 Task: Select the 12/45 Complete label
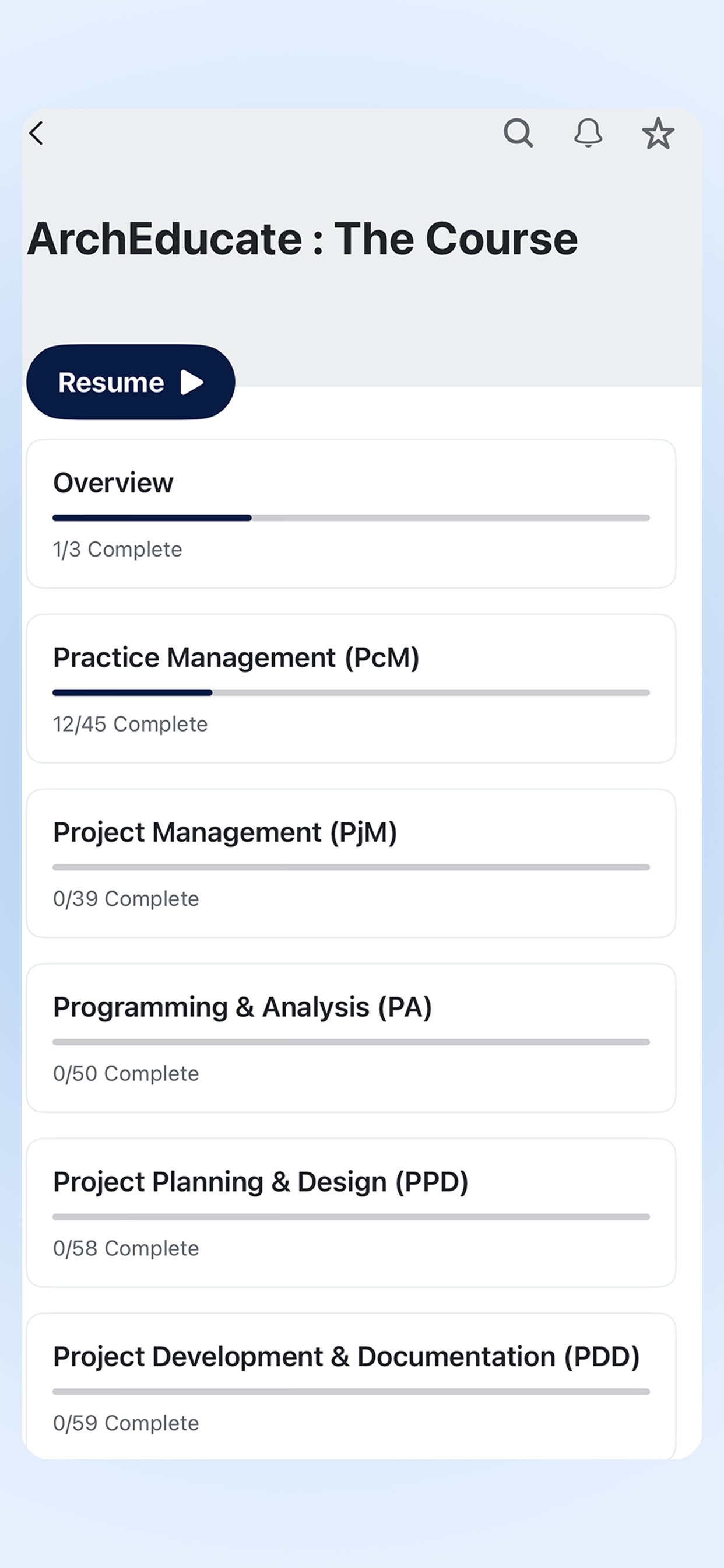130,724
